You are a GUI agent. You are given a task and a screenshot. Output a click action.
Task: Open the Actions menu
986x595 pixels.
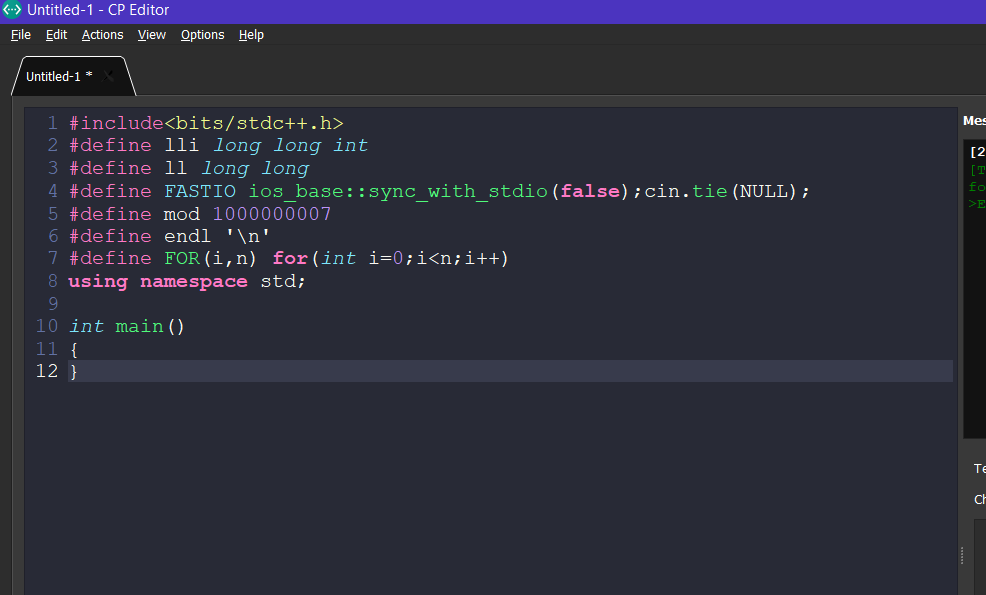[x=102, y=35]
